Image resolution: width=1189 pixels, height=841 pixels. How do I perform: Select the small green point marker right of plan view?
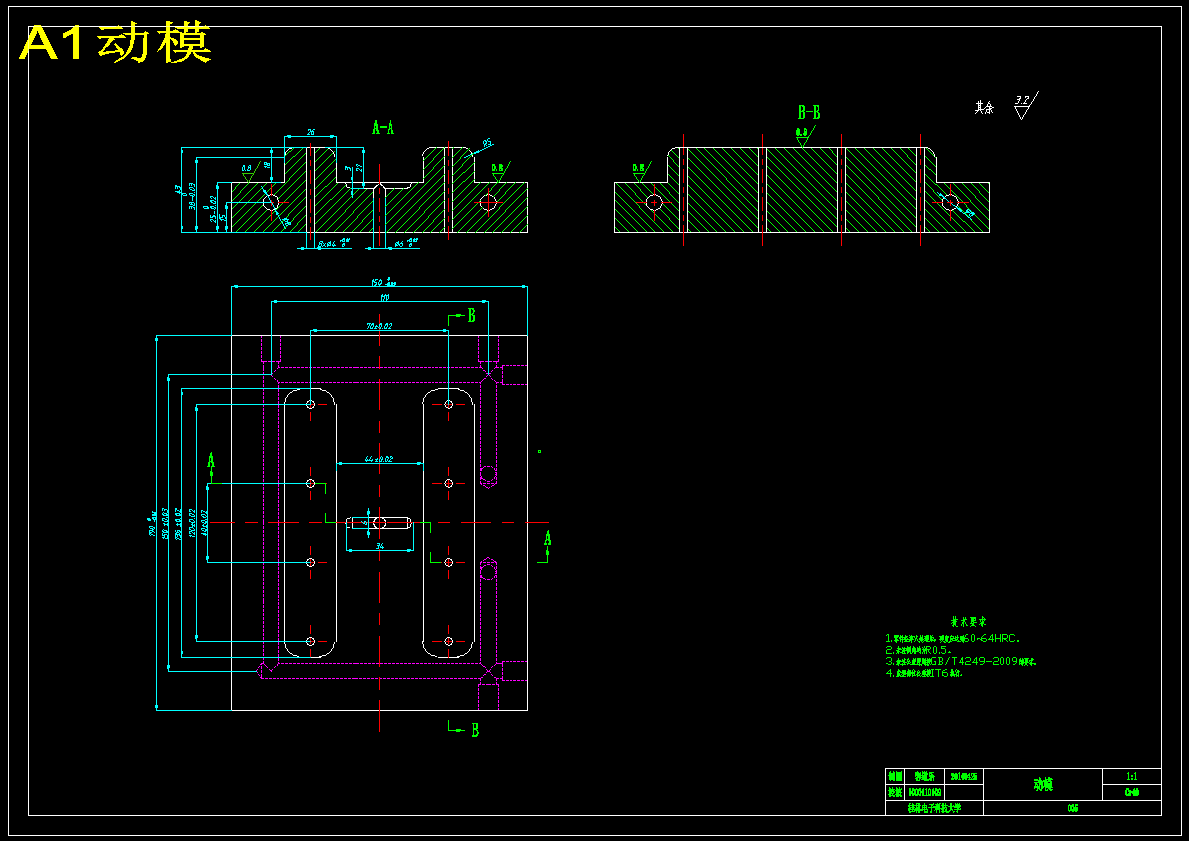point(540,451)
